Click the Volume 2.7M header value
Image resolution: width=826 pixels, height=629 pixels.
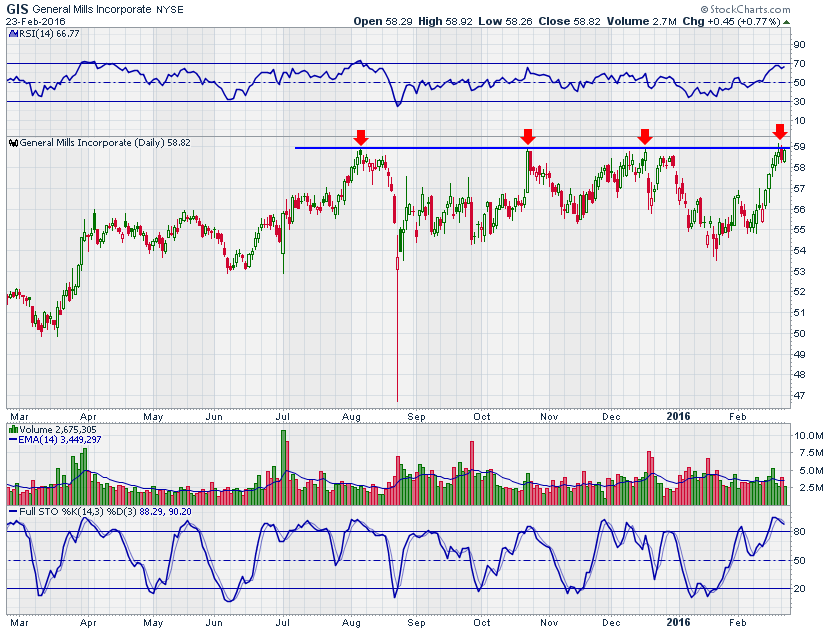pos(642,22)
